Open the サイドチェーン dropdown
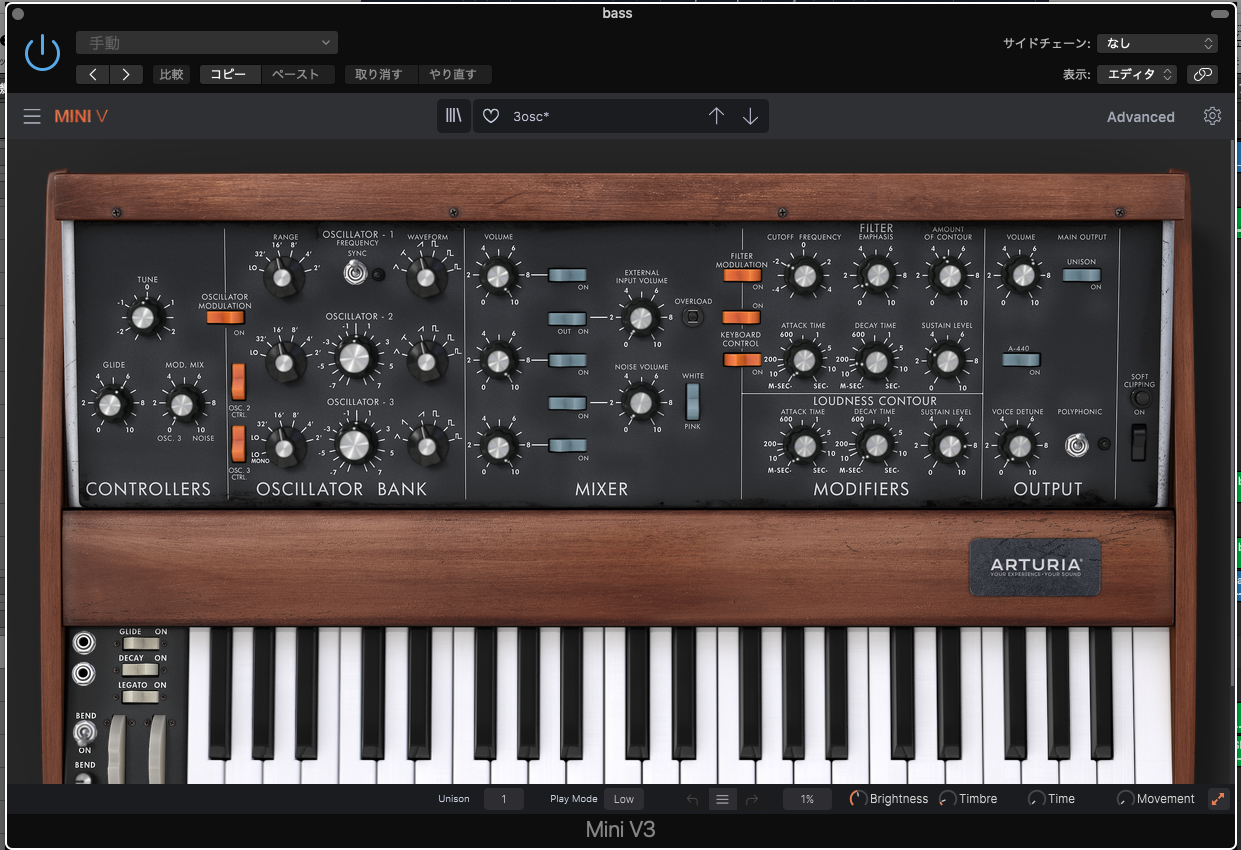The image size is (1241, 850). (1156, 43)
